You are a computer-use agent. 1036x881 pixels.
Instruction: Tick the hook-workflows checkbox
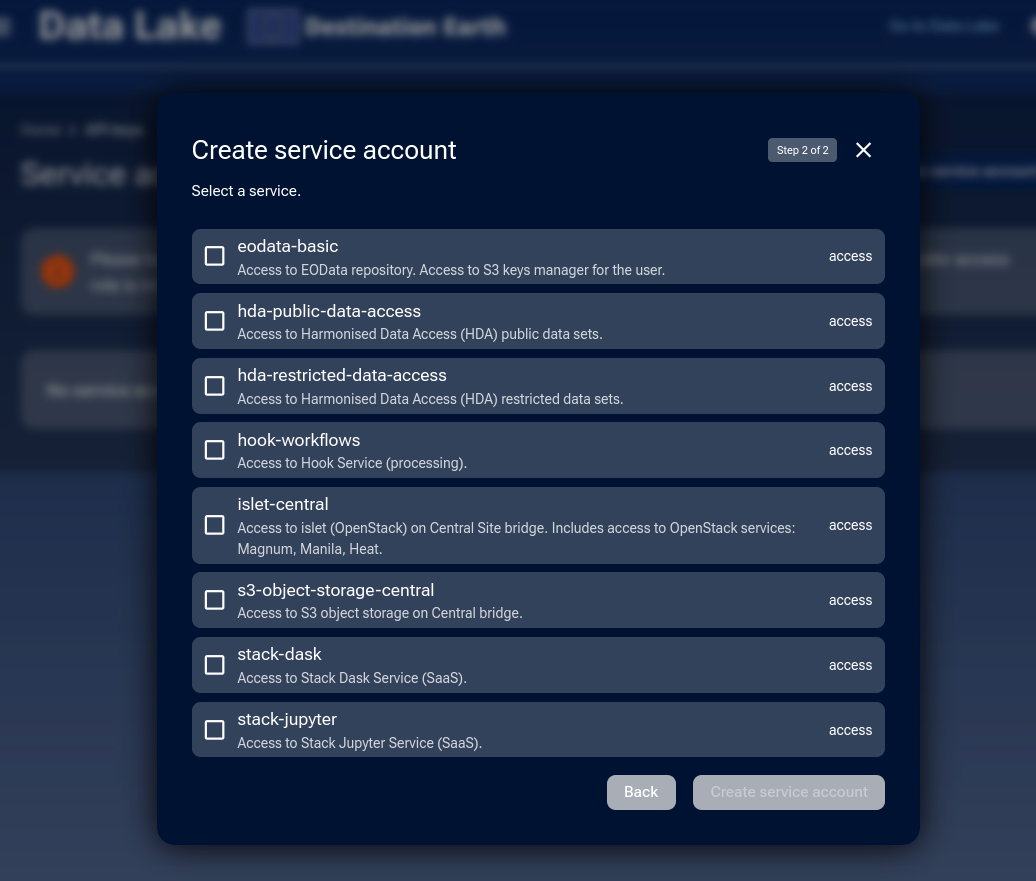[x=214, y=450]
